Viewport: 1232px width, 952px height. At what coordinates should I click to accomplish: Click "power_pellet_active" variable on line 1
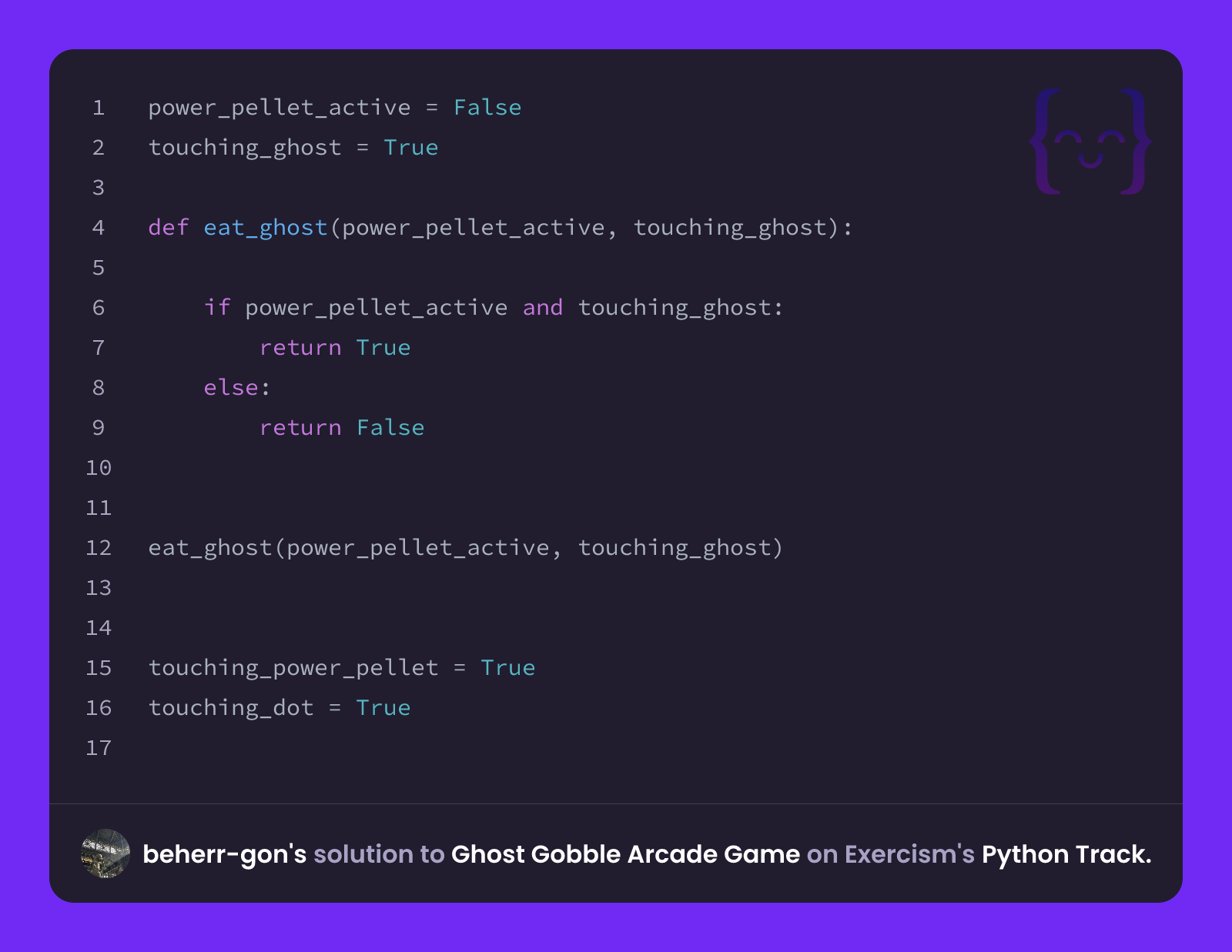click(280, 108)
